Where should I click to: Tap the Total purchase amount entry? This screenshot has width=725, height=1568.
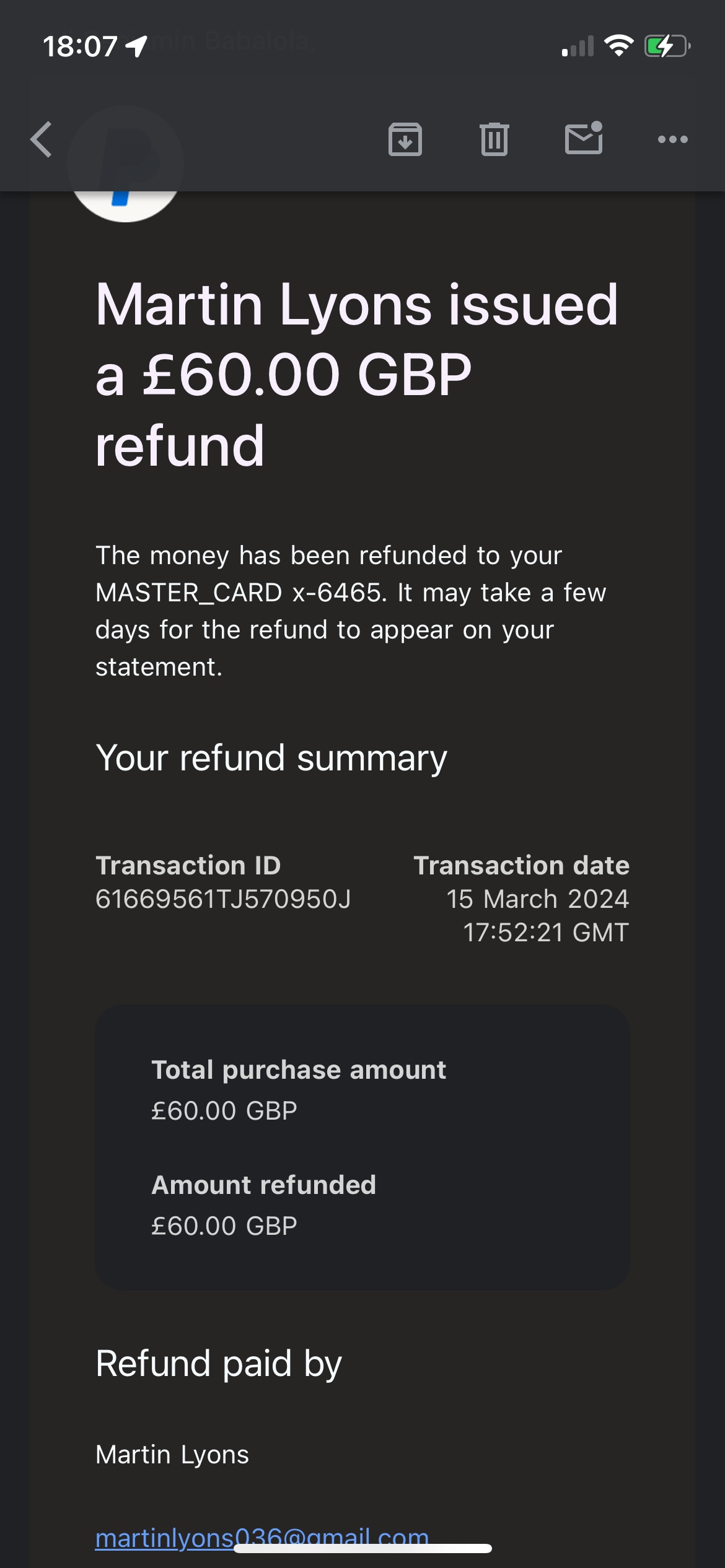coord(299,1089)
